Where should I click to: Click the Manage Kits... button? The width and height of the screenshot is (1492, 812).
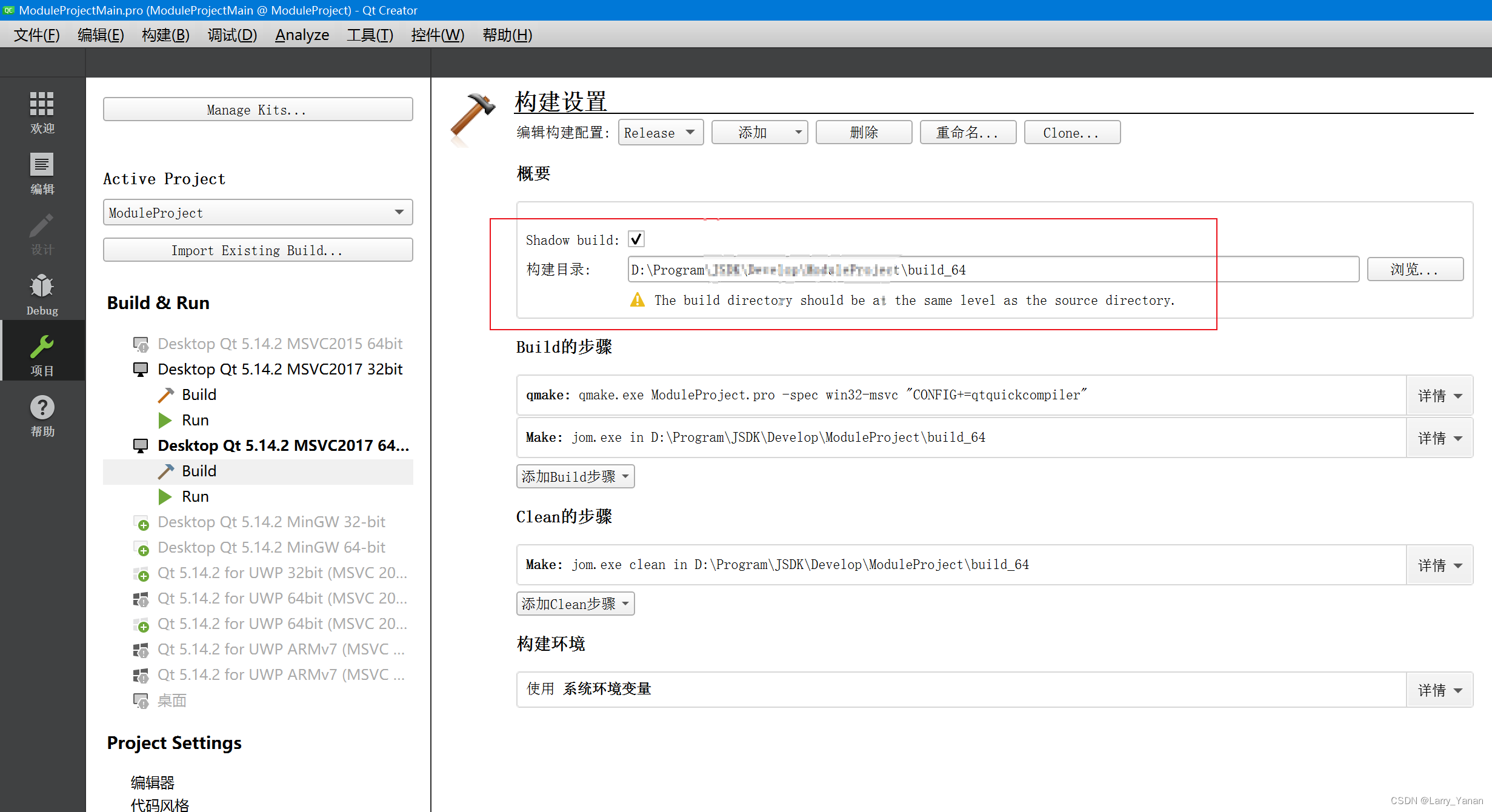click(x=258, y=109)
